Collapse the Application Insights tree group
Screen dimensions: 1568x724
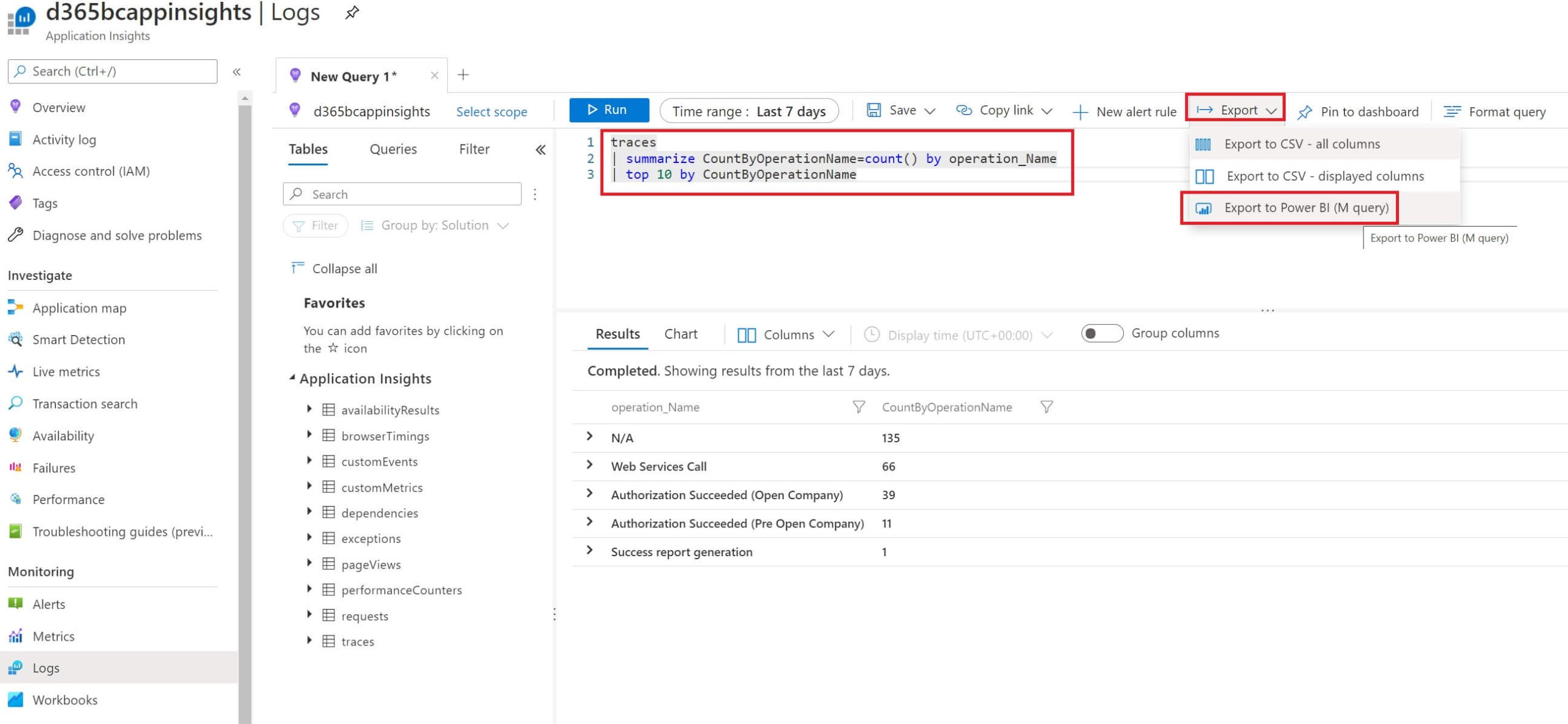click(x=292, y=378)
